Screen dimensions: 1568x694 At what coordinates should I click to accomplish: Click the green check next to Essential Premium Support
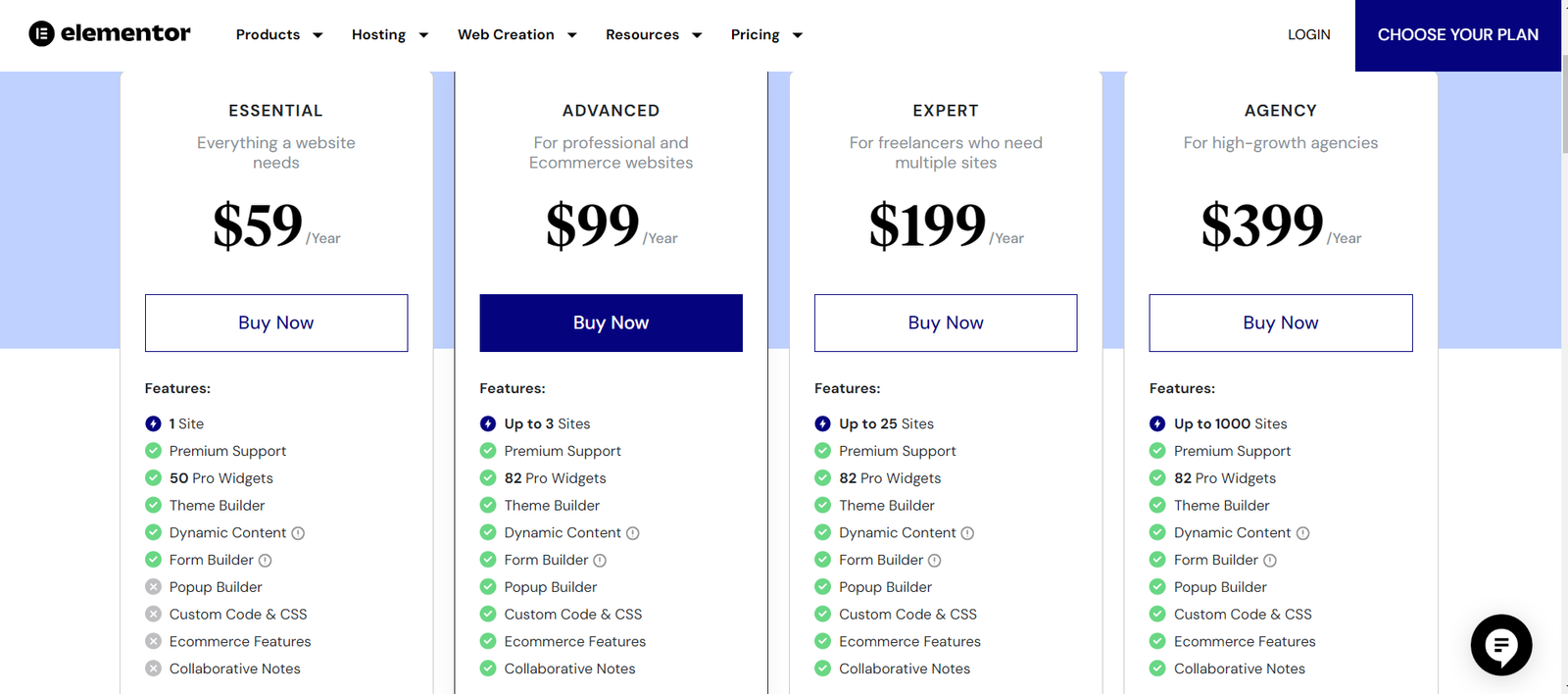pos(153,451)
